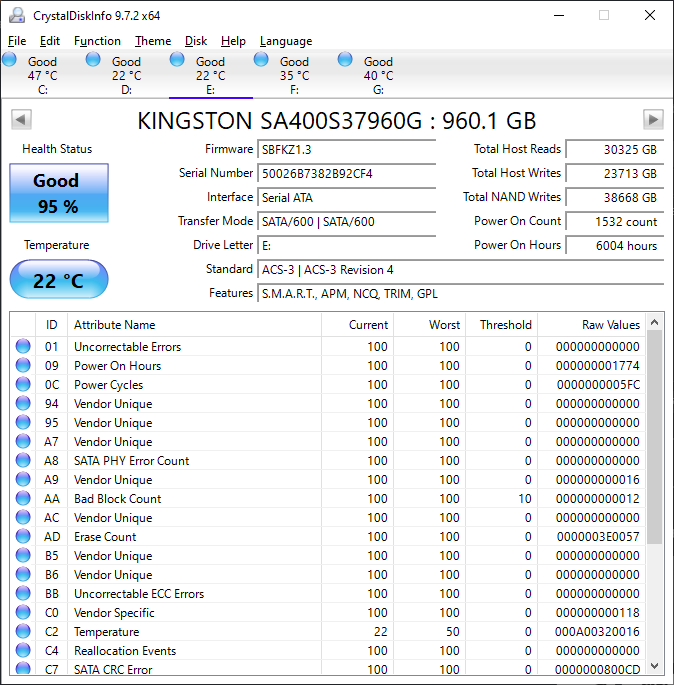Click status orb for attribute B5
Screen dimensions: 674x685
[x=23, y=555]
